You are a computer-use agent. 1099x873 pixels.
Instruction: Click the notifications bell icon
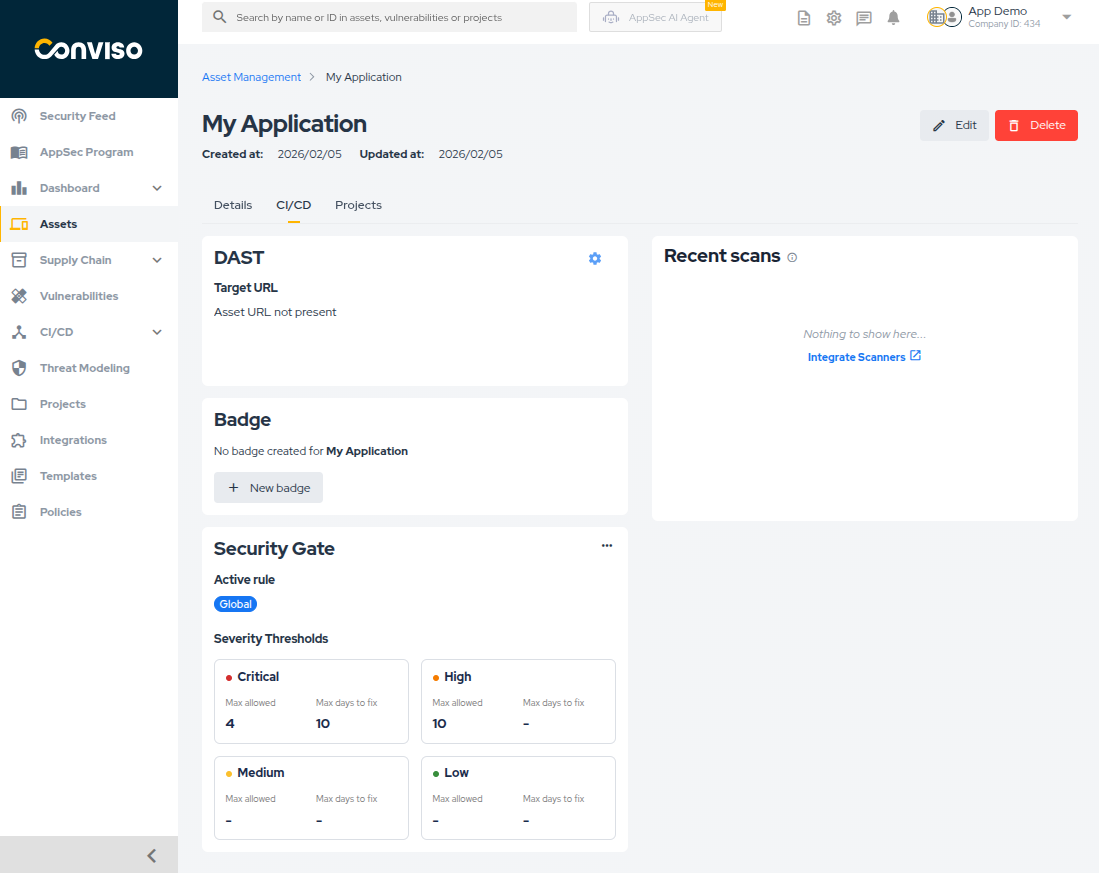click(893, 18)
